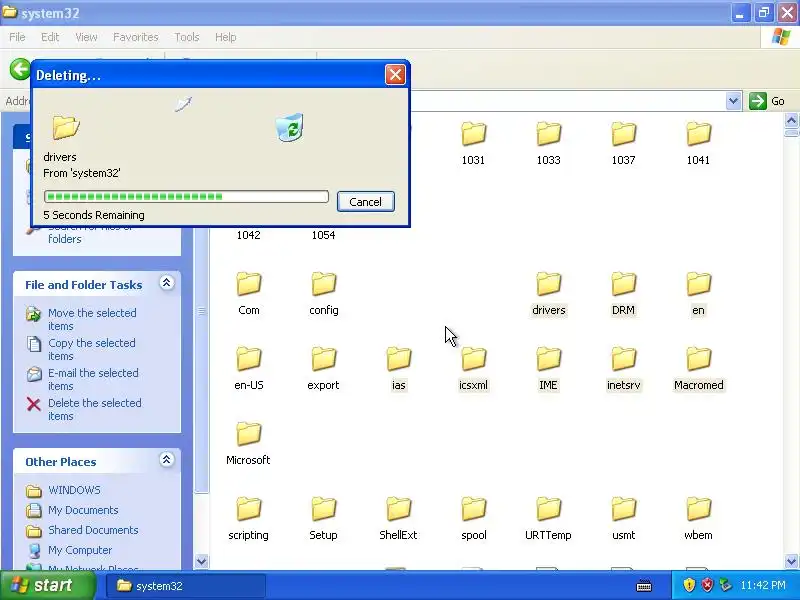Click the system32 taskbar button
Screen dimensions: 800x600
pos(186,586)
